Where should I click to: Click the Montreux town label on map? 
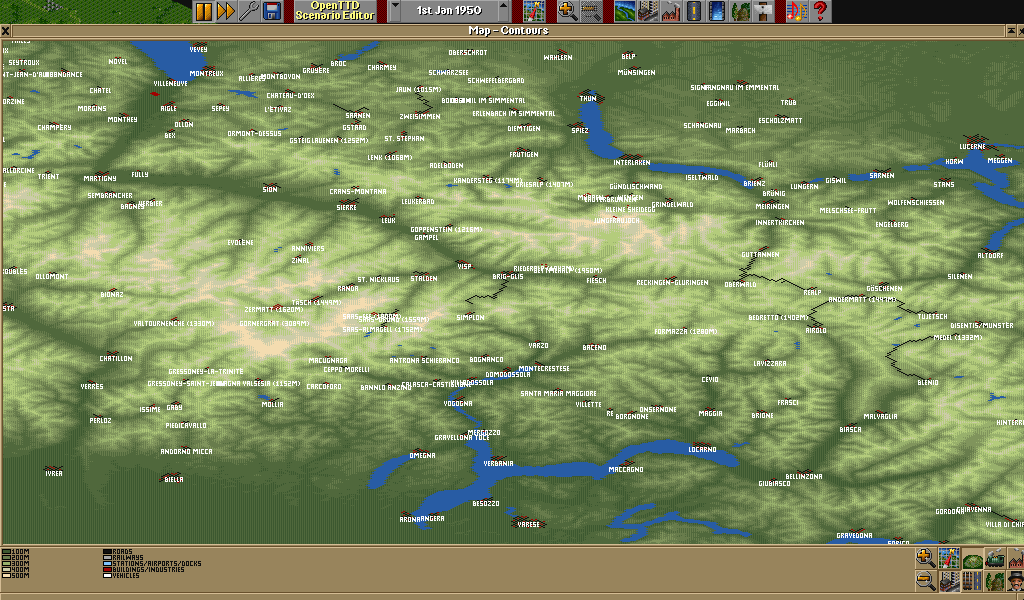[x=206, y=73]
